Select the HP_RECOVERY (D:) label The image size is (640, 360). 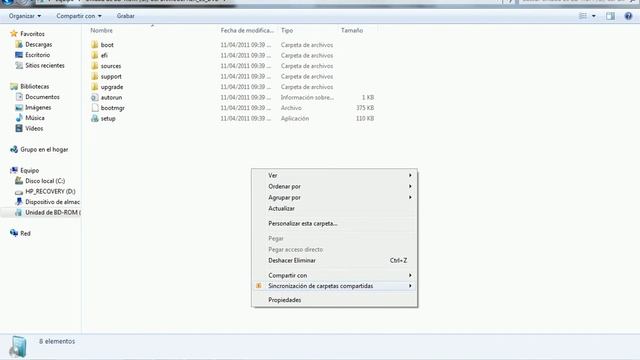pos(50,191)
